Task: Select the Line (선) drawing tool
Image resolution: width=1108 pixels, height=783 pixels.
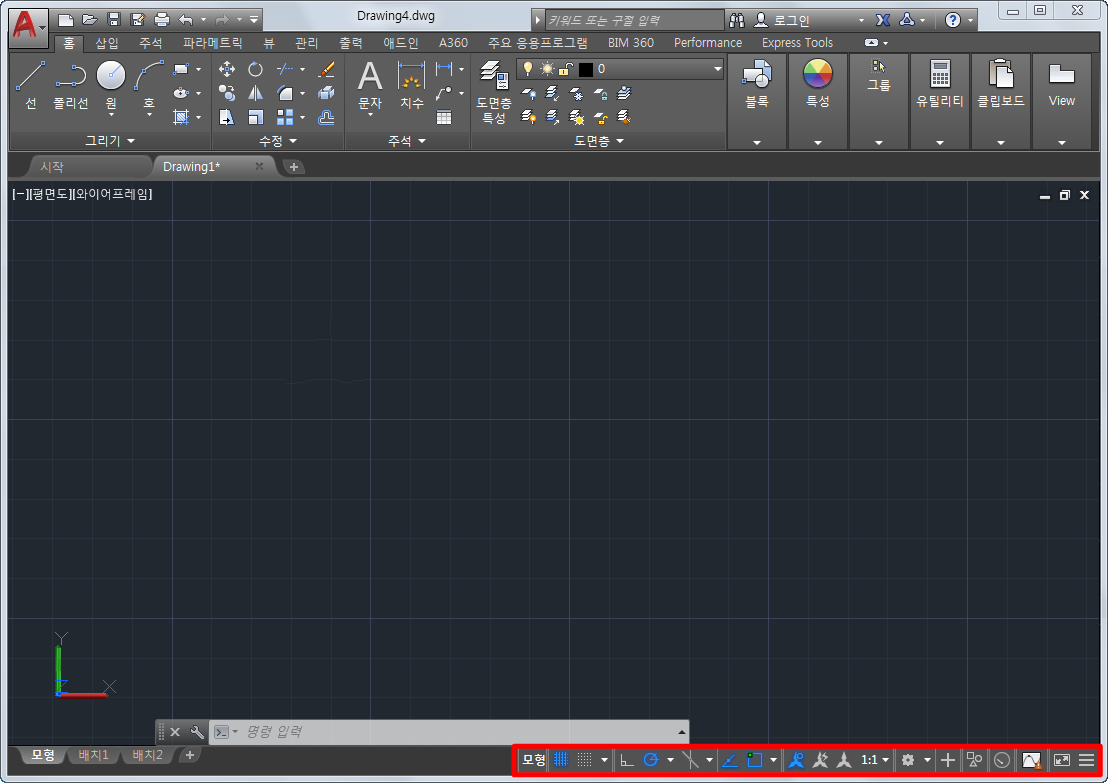Action: [x=30, y=85]
